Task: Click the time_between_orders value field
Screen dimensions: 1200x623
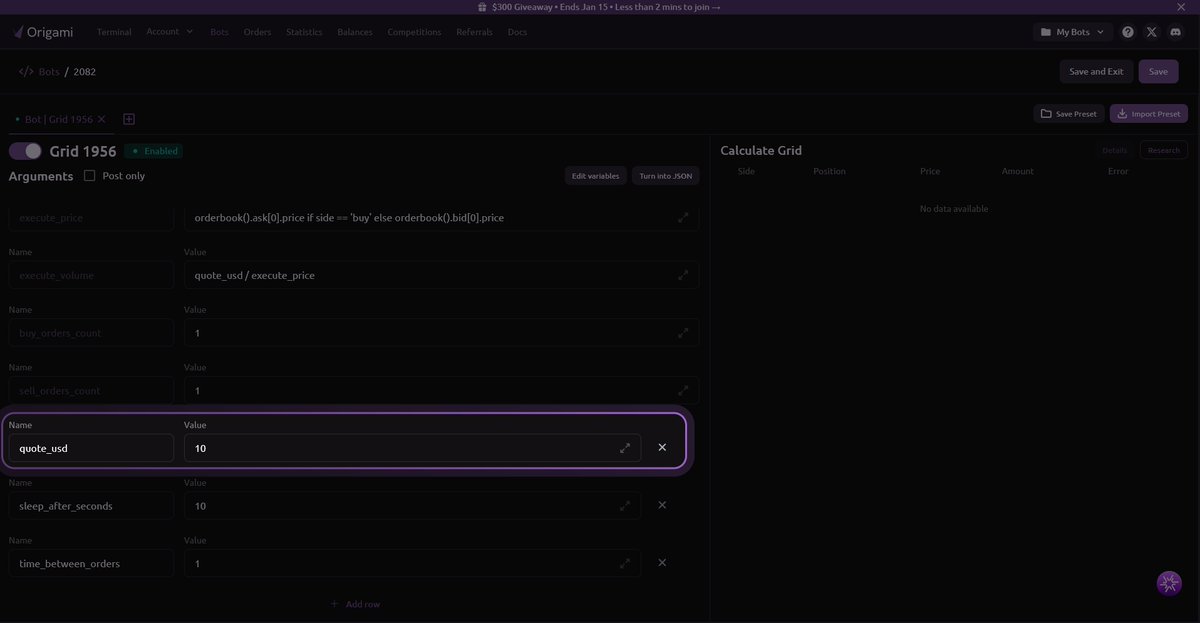Action: (412, 564)
